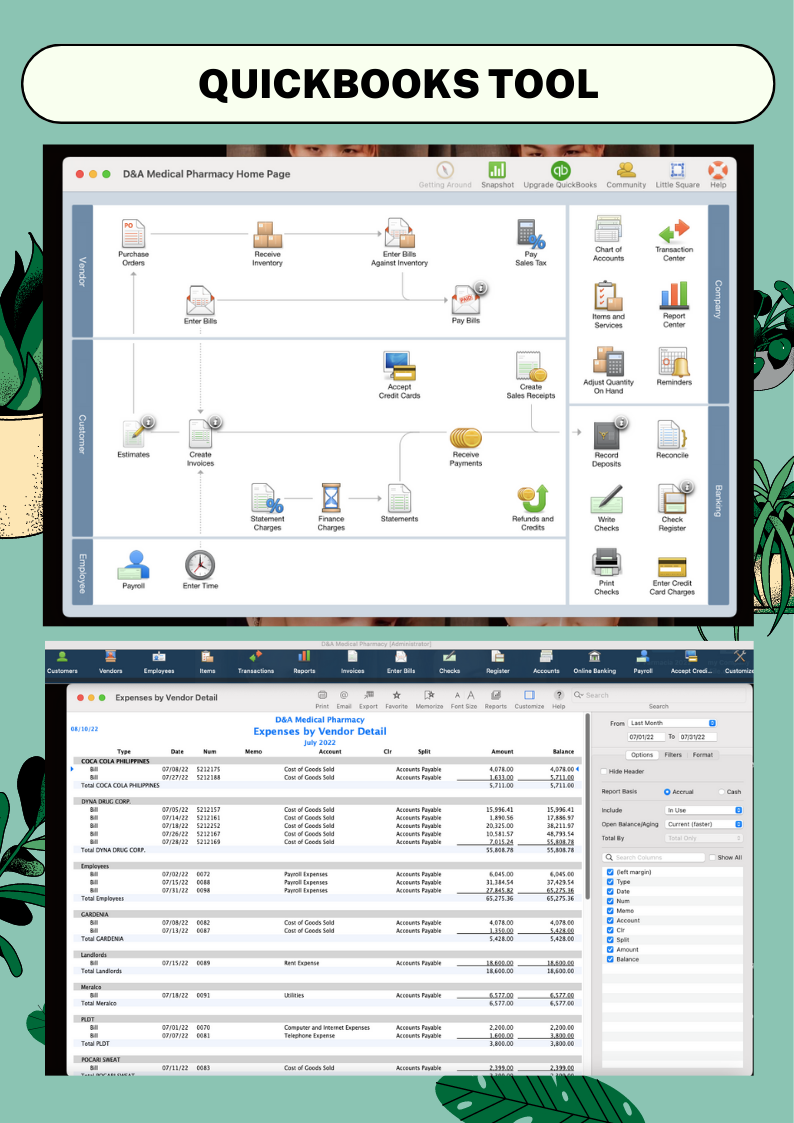
Task: Uncheck the Memo column checkbox
Action: [x=610, y=910]
